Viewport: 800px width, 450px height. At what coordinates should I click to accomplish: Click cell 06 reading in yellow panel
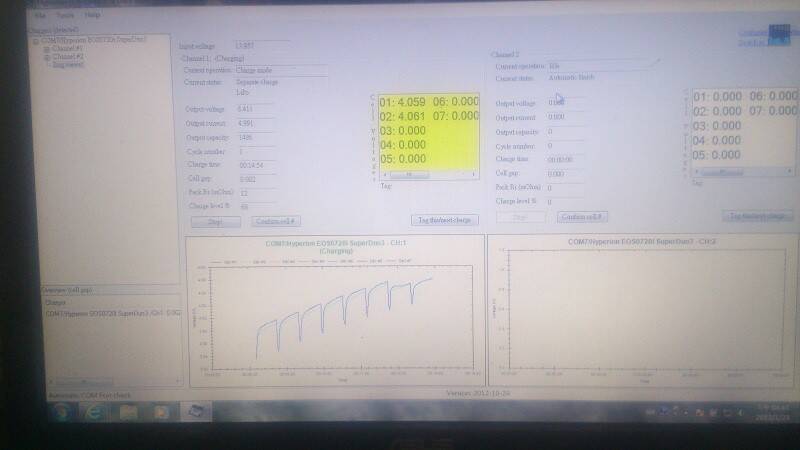456,102
